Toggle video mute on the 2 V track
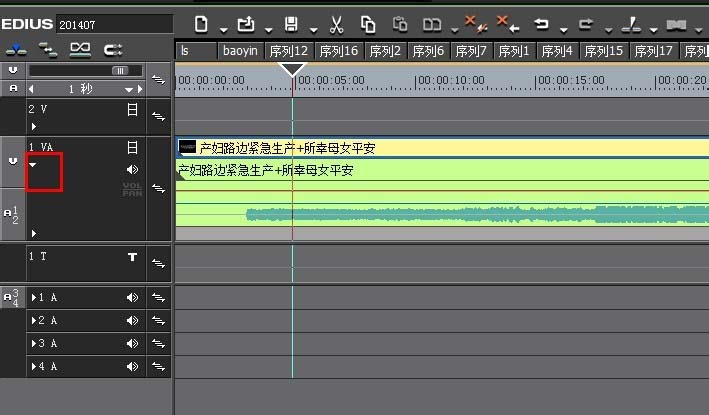This screenshot has height=415, width=709. (132, 110)
